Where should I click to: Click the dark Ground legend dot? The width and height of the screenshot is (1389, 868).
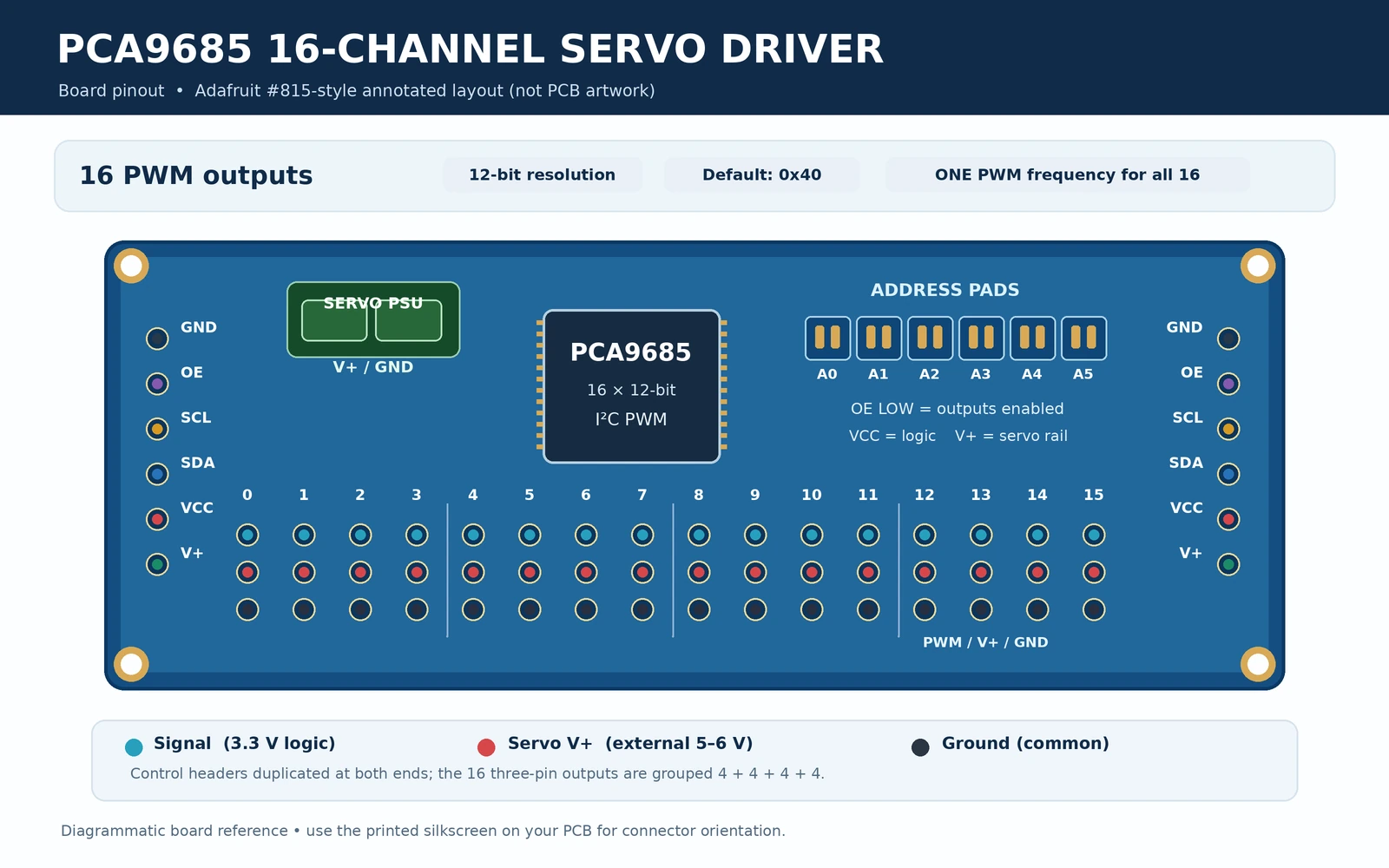pyautogui.click(x=920, y=747)
